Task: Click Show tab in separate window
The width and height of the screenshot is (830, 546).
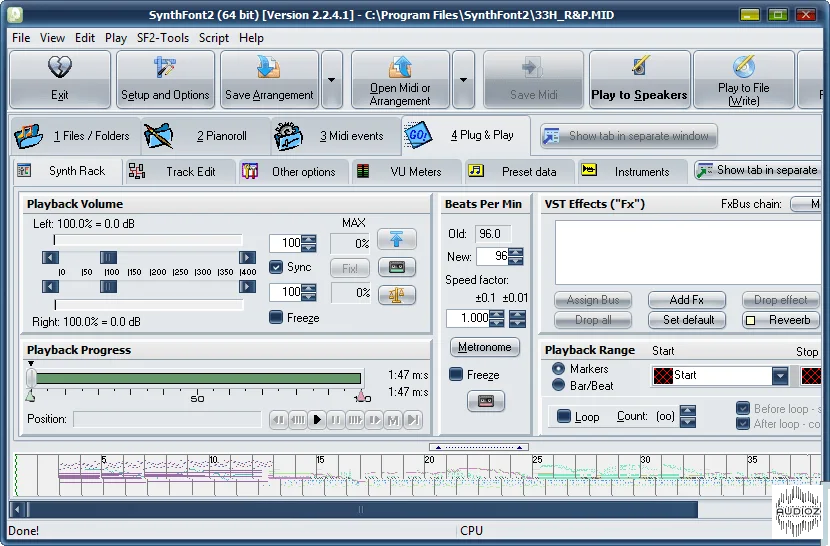Action: tap(629, 136)
